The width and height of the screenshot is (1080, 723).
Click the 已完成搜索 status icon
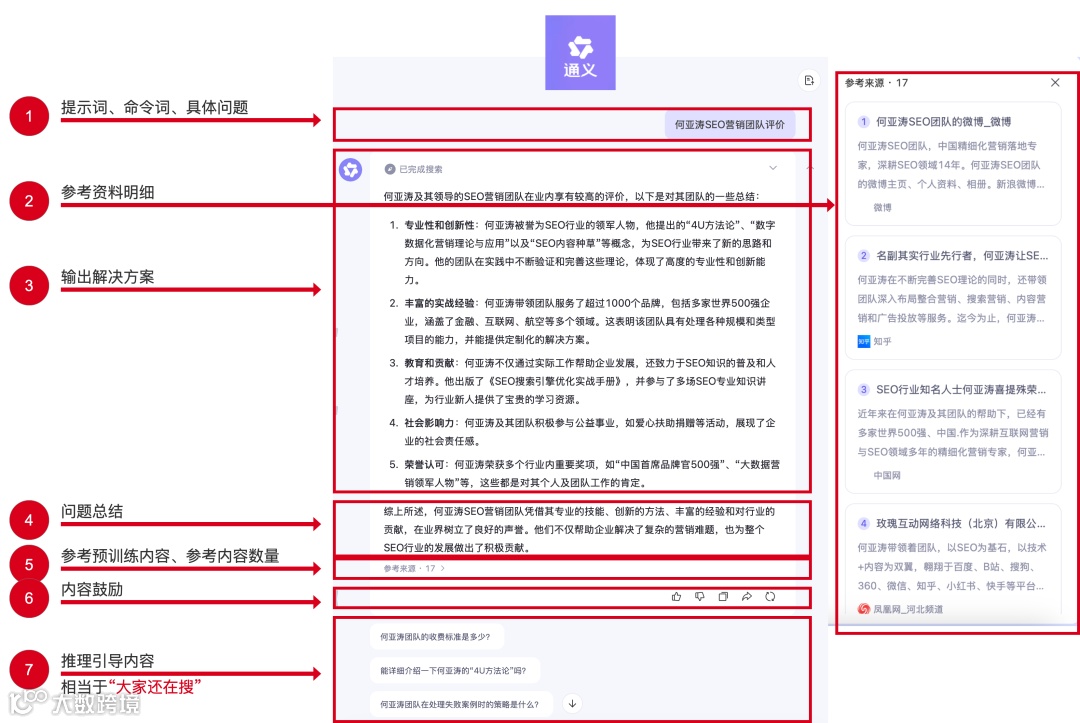tap(390, 169)
